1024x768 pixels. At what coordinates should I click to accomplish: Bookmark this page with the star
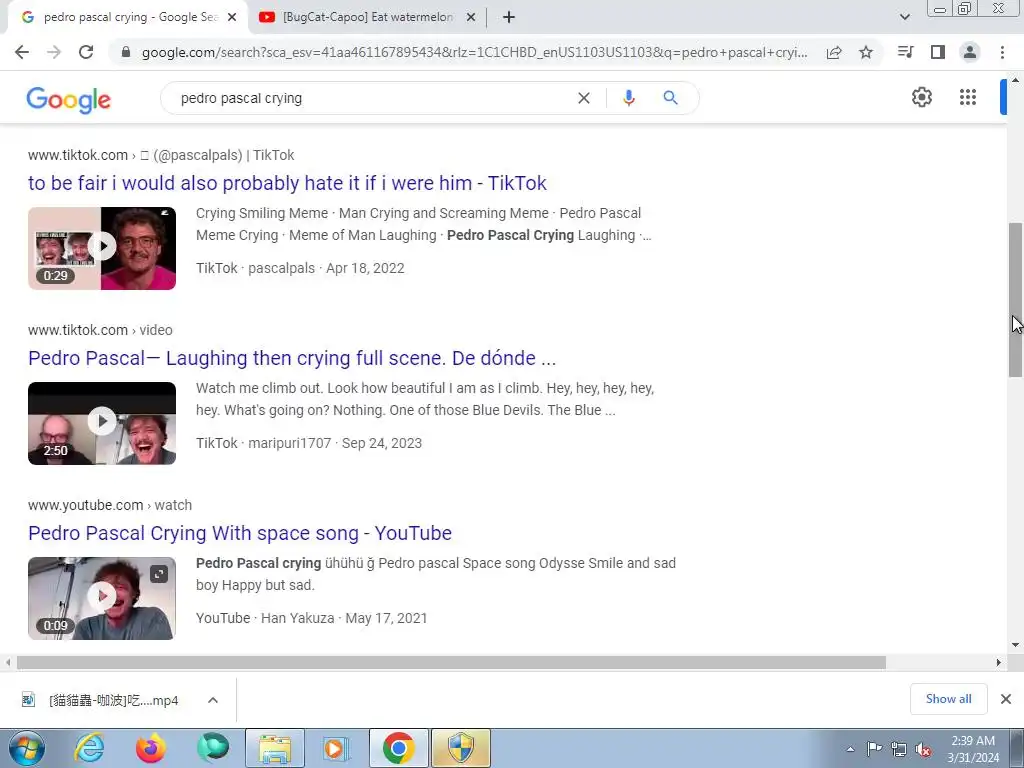pyautogui.click(x=866, y=52)
